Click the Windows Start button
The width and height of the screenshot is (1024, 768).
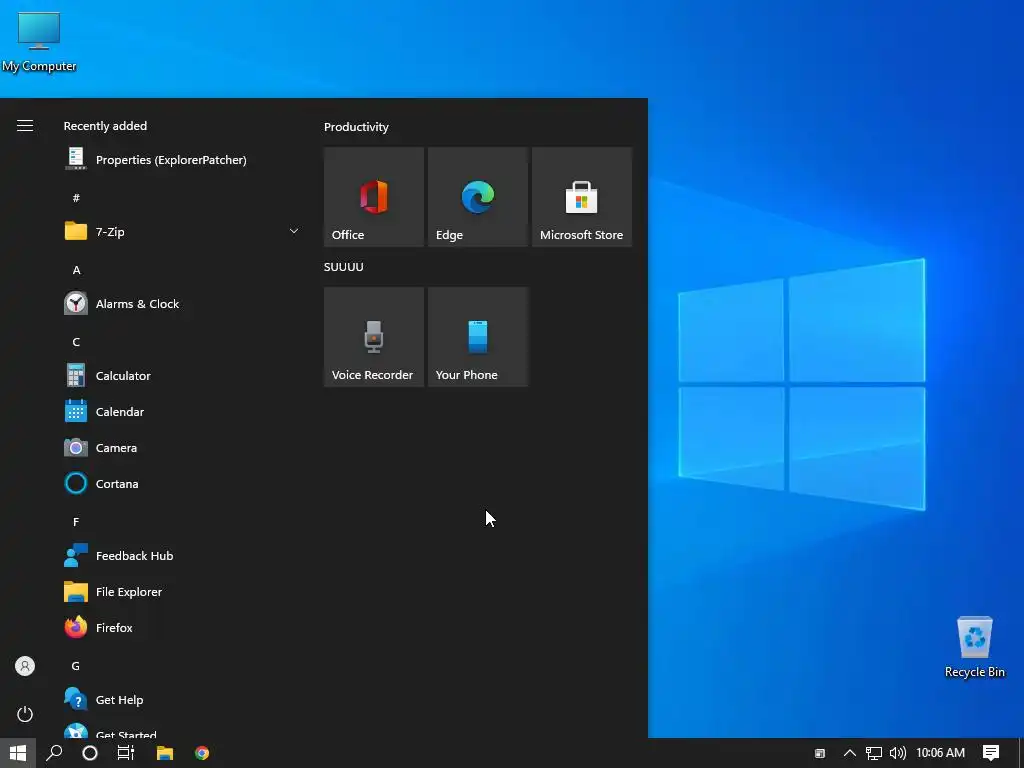(18, 753)
